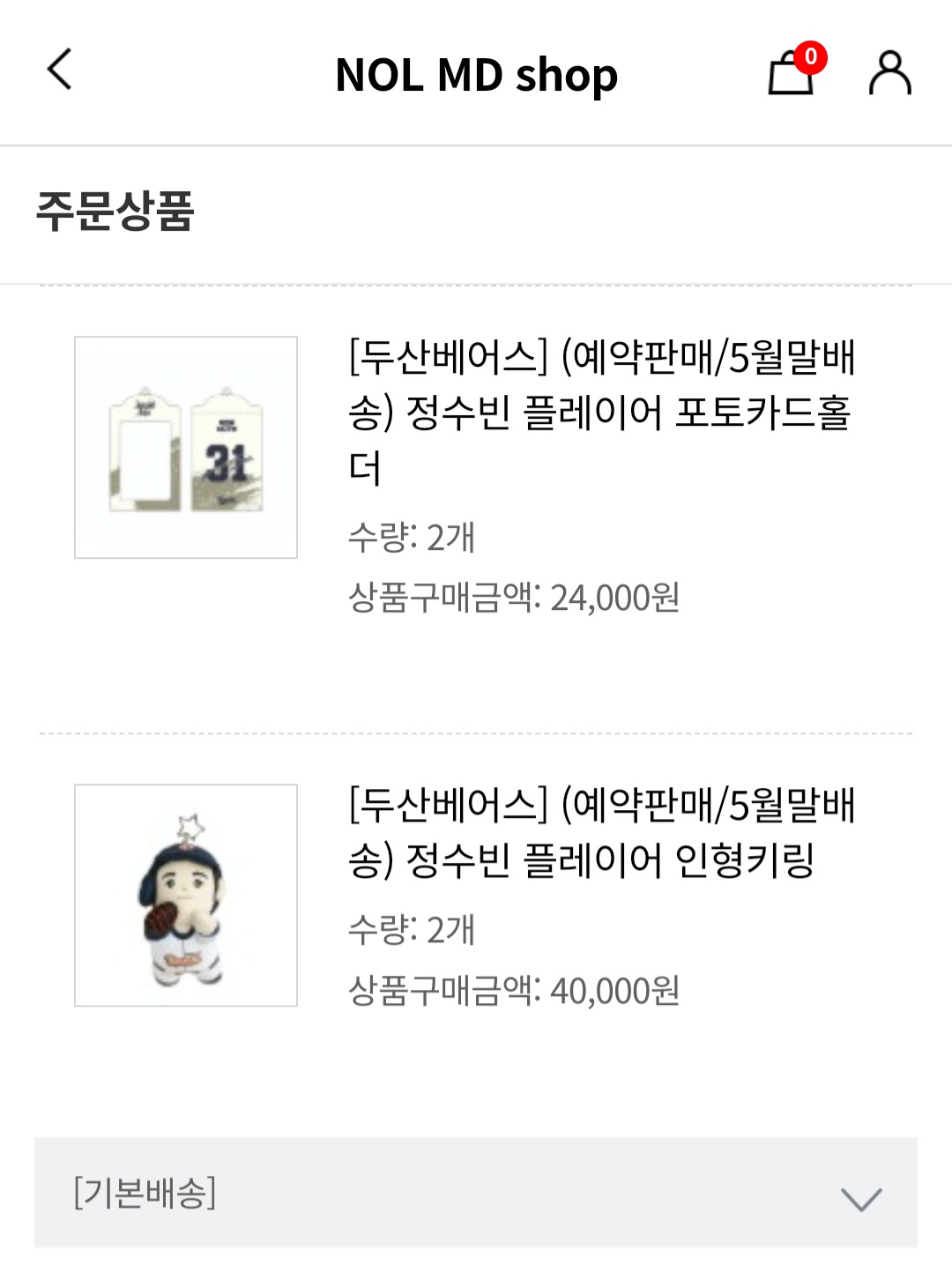Tap the red cart count badge
The width and height of the screenshot is (952, 1287).
810,58
